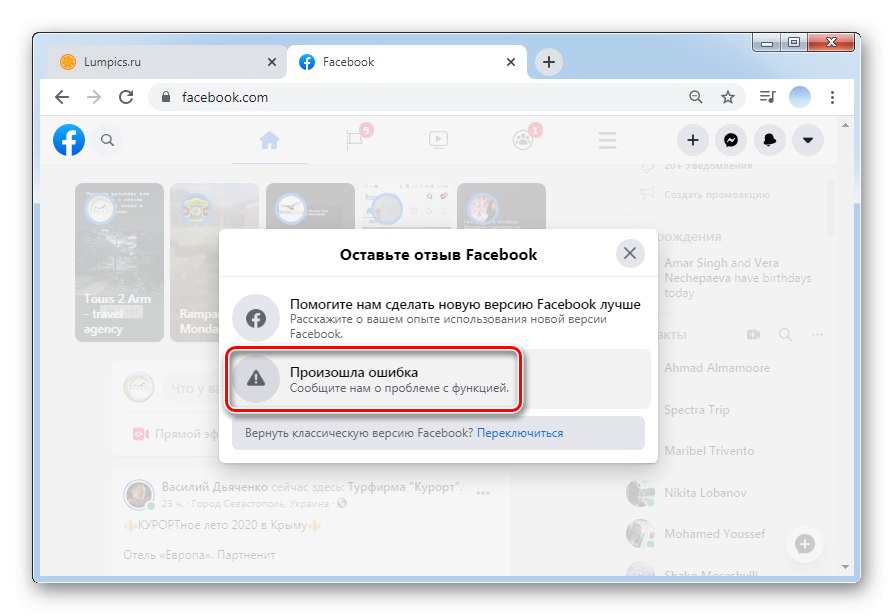
Task: Open the Watch video icon
Action: click(438, 140)
